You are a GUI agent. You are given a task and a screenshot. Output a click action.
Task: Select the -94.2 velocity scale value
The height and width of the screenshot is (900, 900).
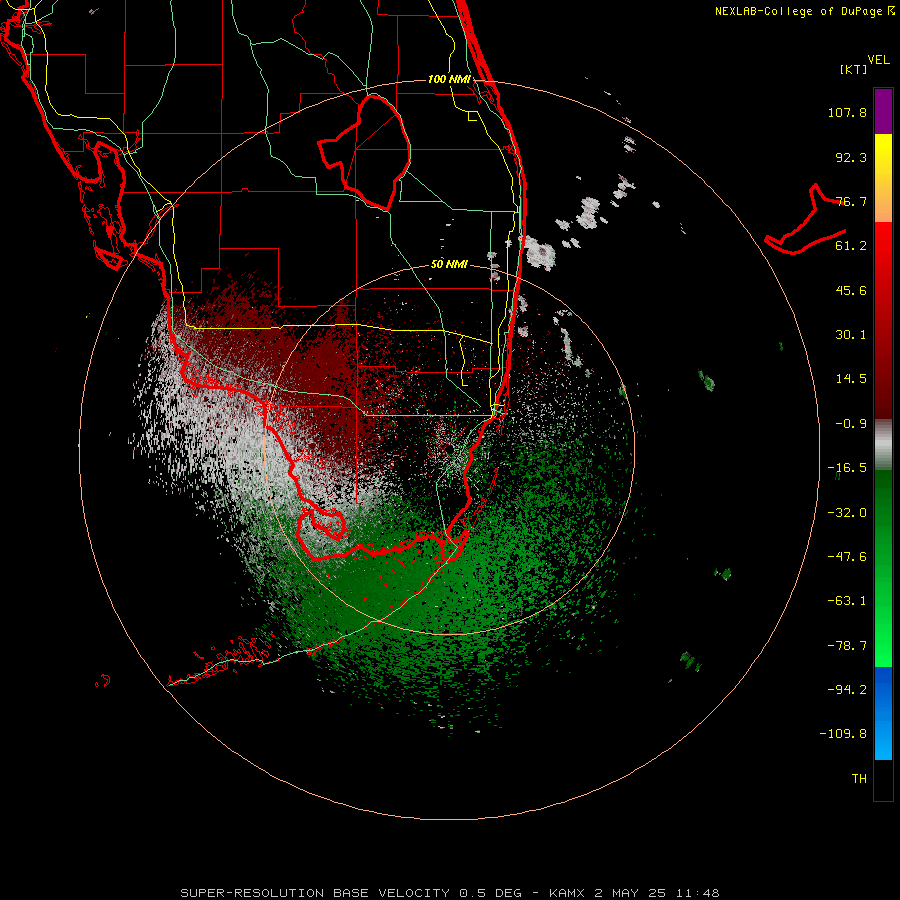point(847,689)
